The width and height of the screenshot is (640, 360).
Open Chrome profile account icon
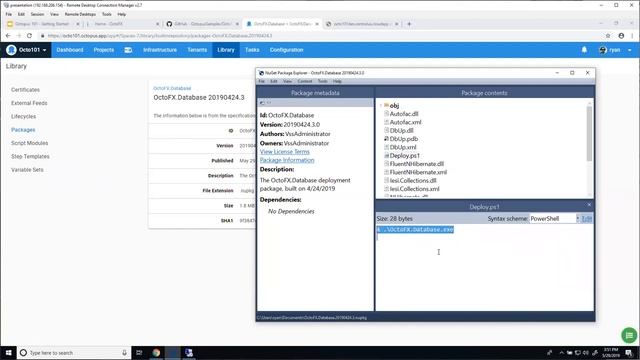(x=621, y=36)
